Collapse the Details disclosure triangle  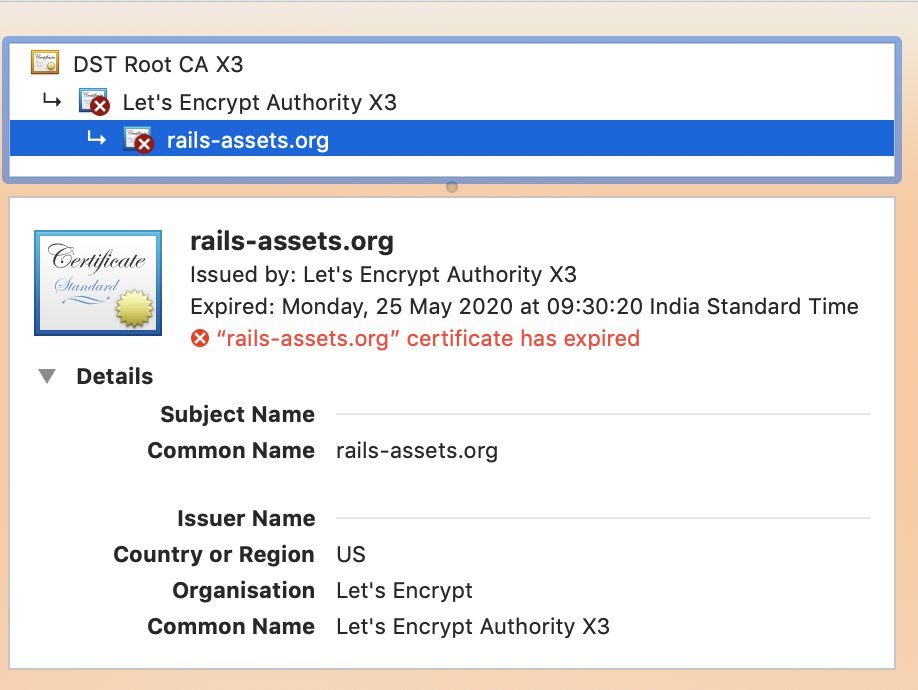pyautogui.click(x=47, y=376)
